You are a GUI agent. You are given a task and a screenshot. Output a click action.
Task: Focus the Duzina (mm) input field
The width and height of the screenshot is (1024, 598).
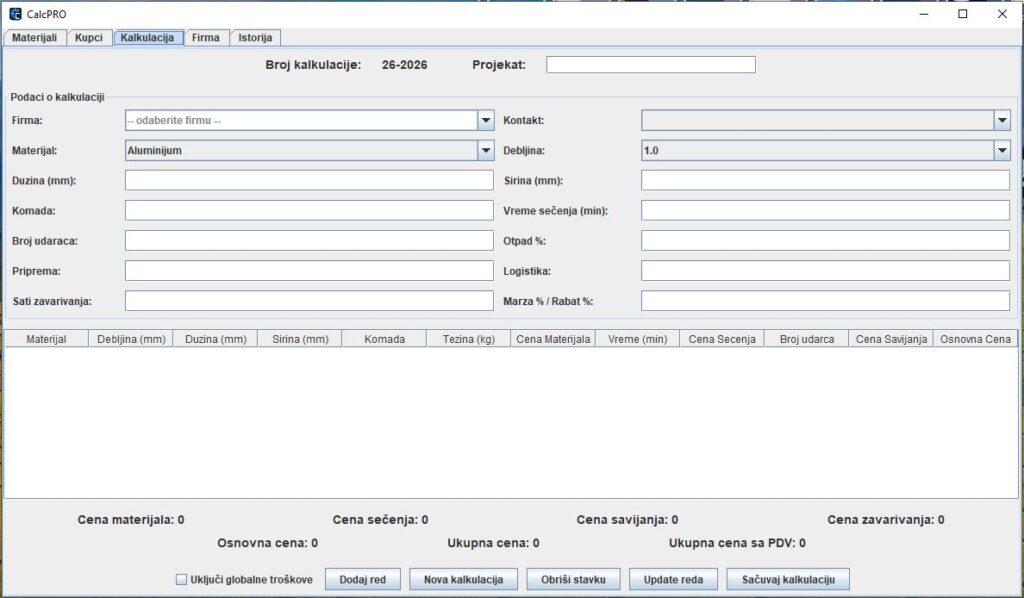click(309, 180)
